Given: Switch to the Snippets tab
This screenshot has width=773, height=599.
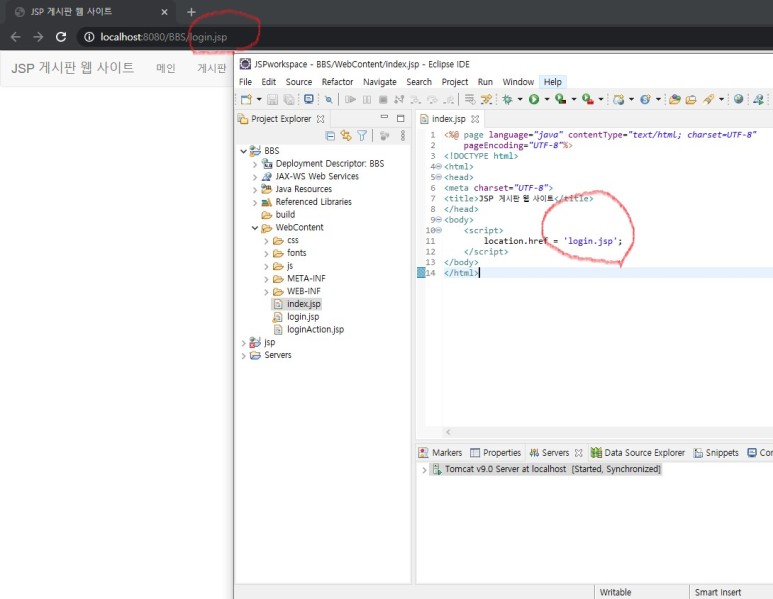Looking at the screenshot, I should (x=716, y=453).
